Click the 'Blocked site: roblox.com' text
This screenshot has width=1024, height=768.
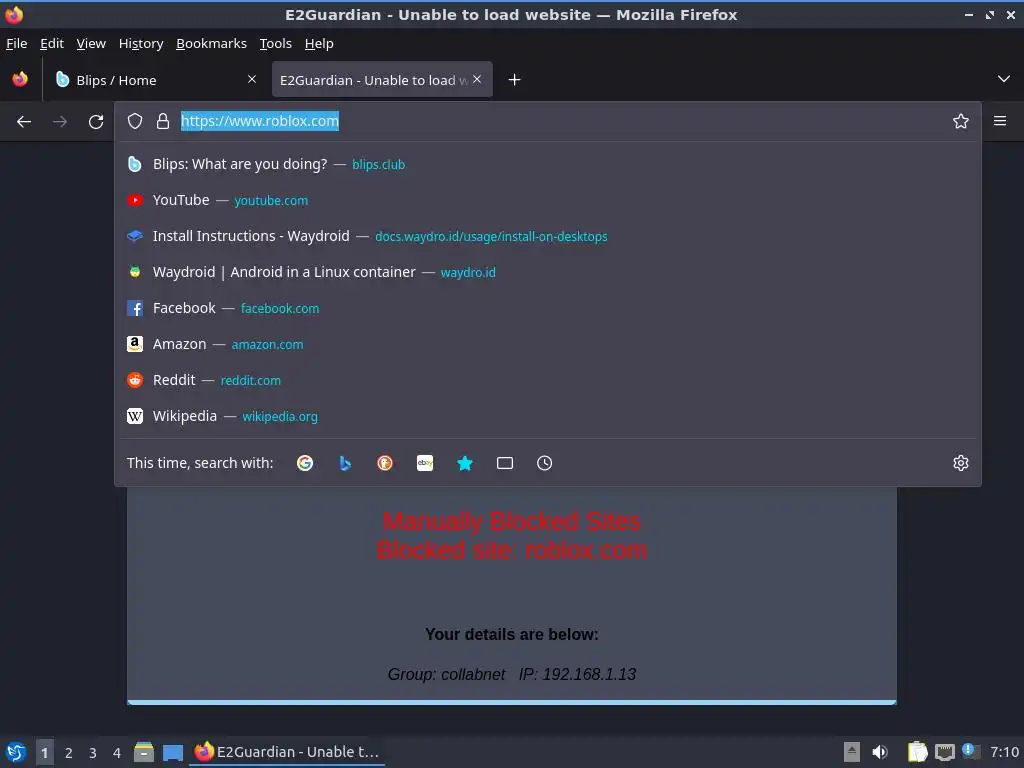(512, 551)
